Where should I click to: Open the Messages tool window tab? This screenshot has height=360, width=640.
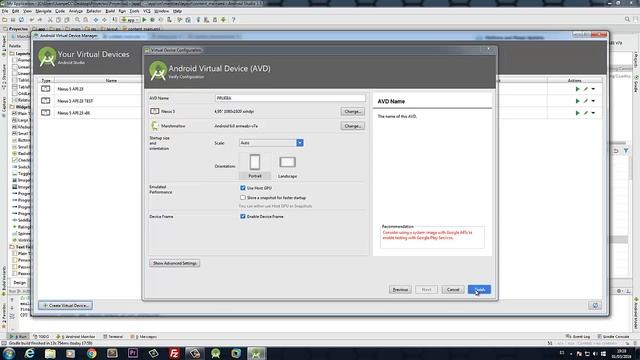144,336
